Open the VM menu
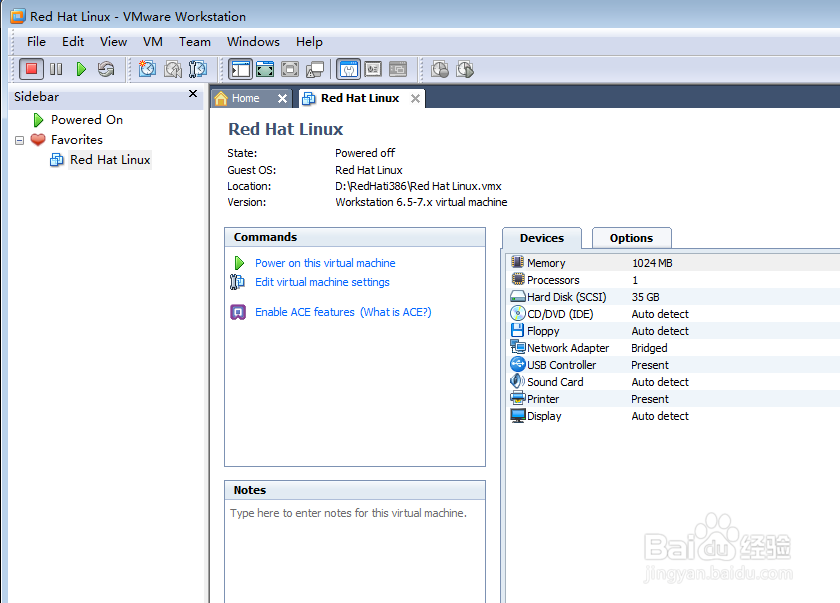Image resolution: width=840 pixels, height=603 pixels. click(x=152, y=42)
